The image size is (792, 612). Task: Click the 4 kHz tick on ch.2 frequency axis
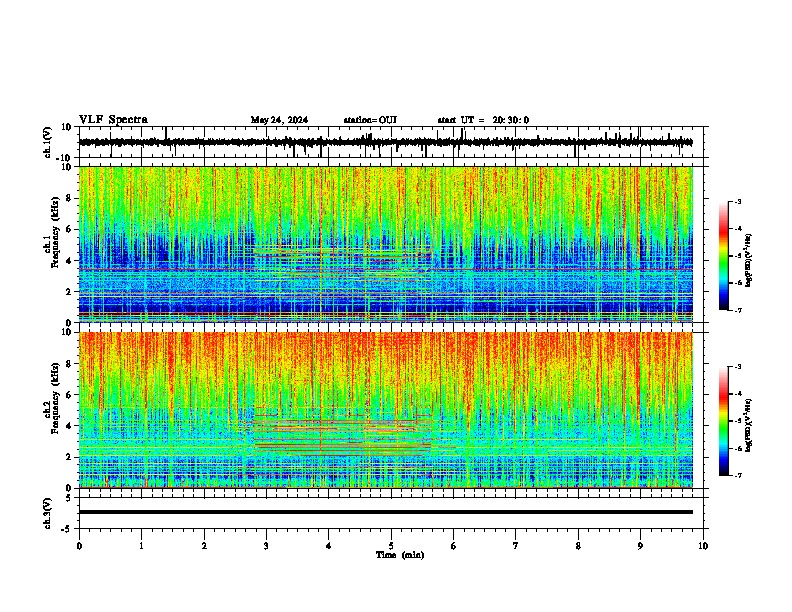69,426
